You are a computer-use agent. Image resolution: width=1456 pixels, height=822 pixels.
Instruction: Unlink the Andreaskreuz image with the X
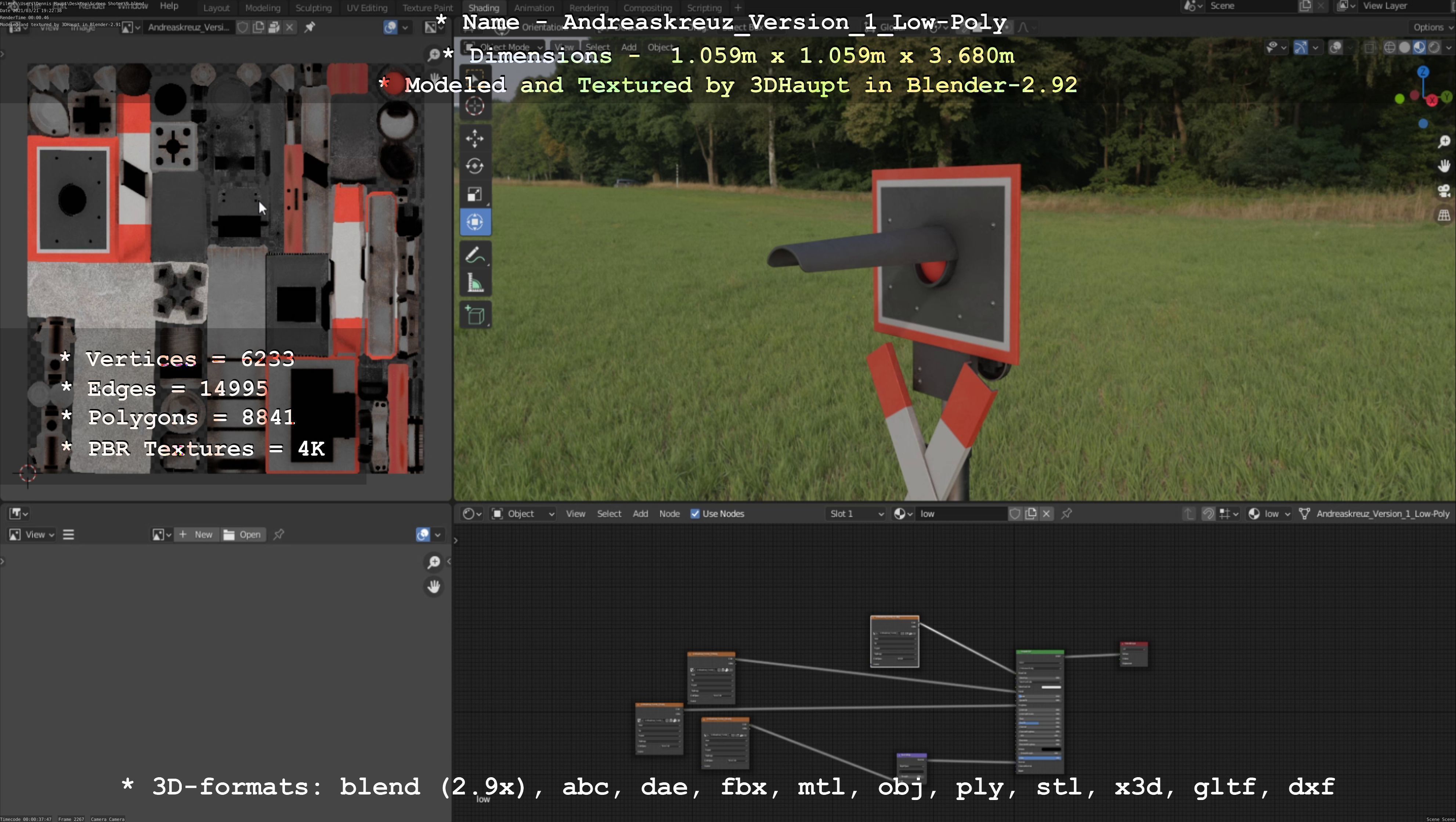click(x=289, y=27)
